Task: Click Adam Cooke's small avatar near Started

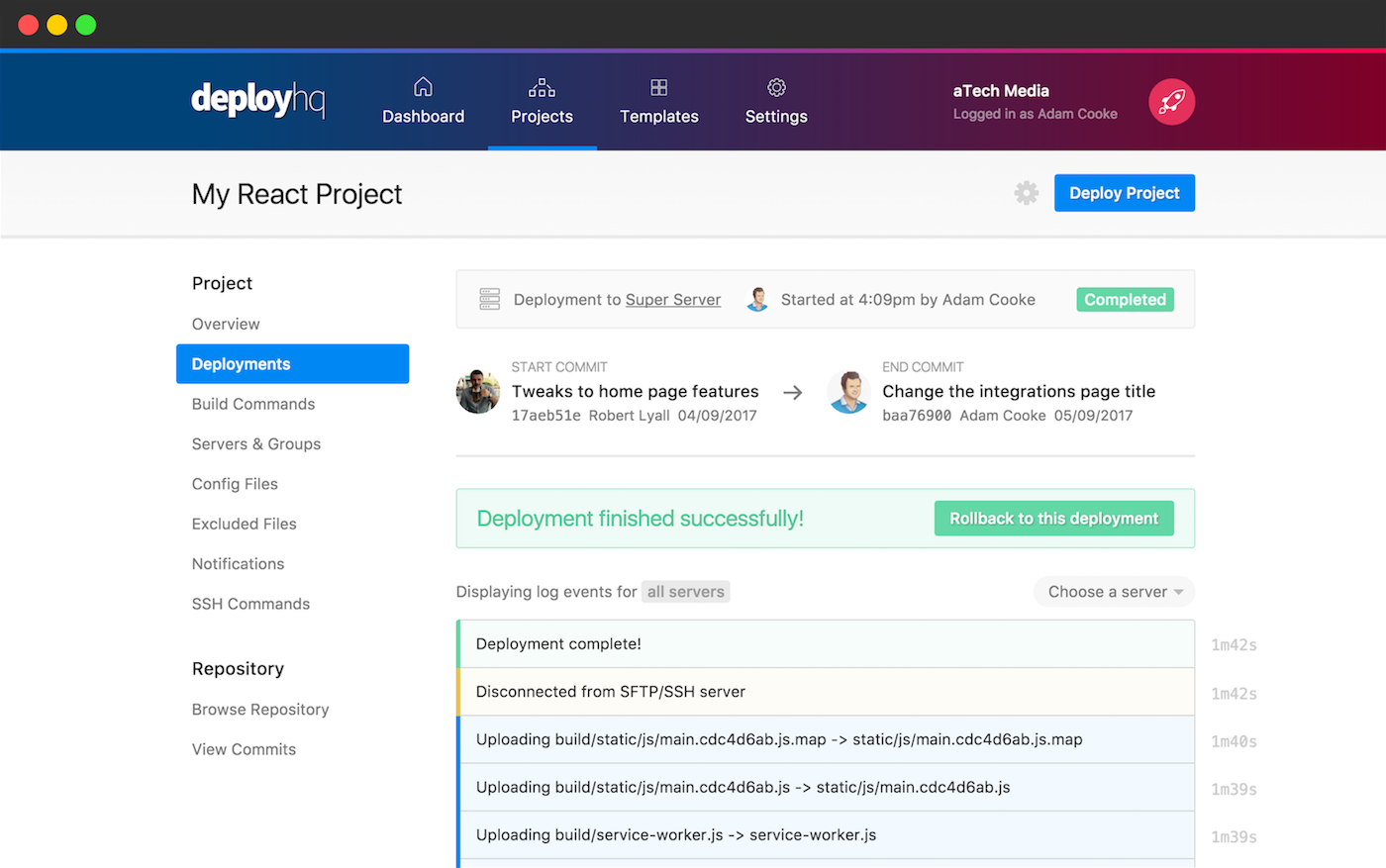Action: click(x=757, y=299)
